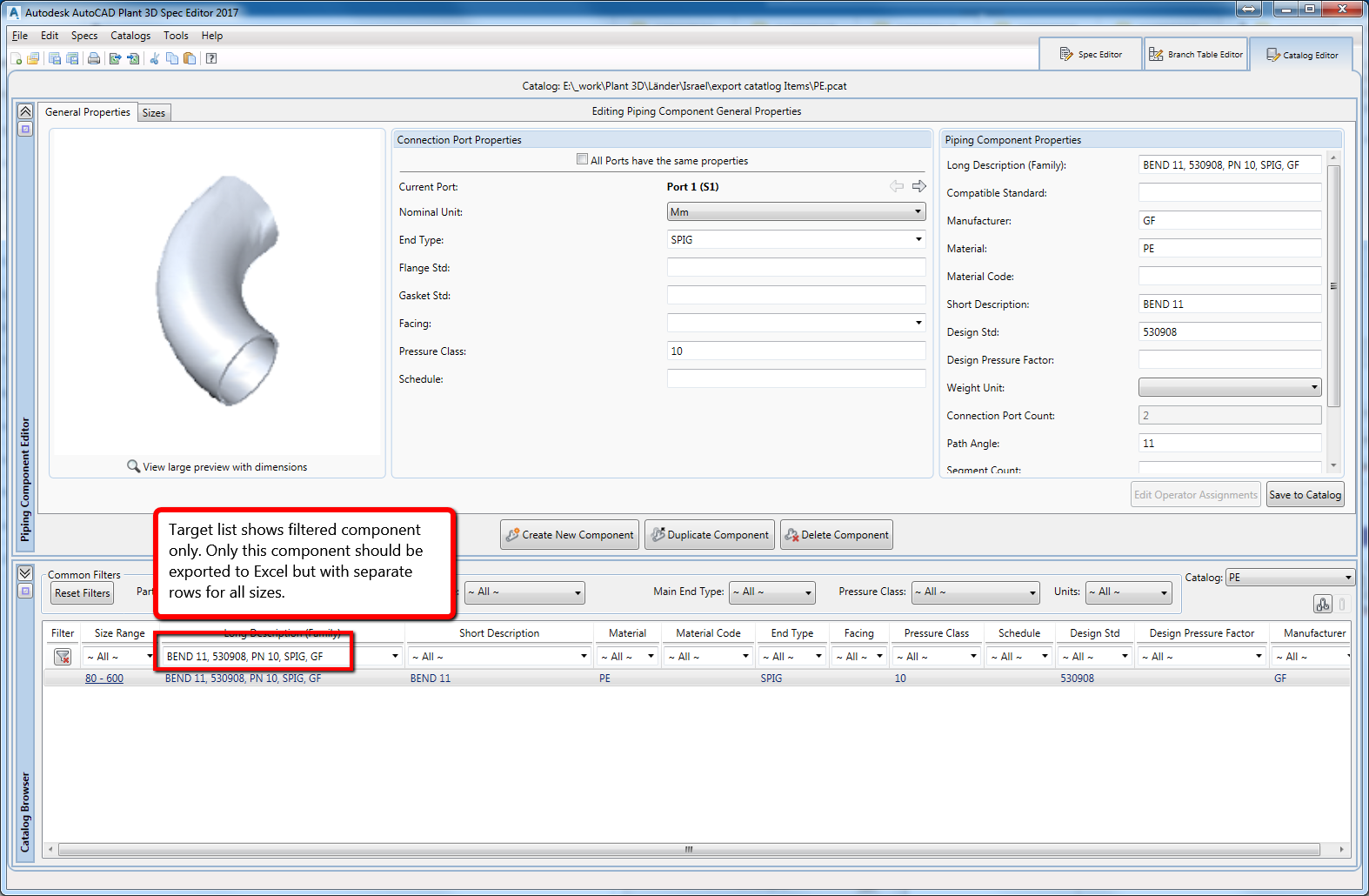Open the Long Description column filter dropdown
Image resolution: width=1369 pixels, height=896 pixels.
[x=282, y=657]
